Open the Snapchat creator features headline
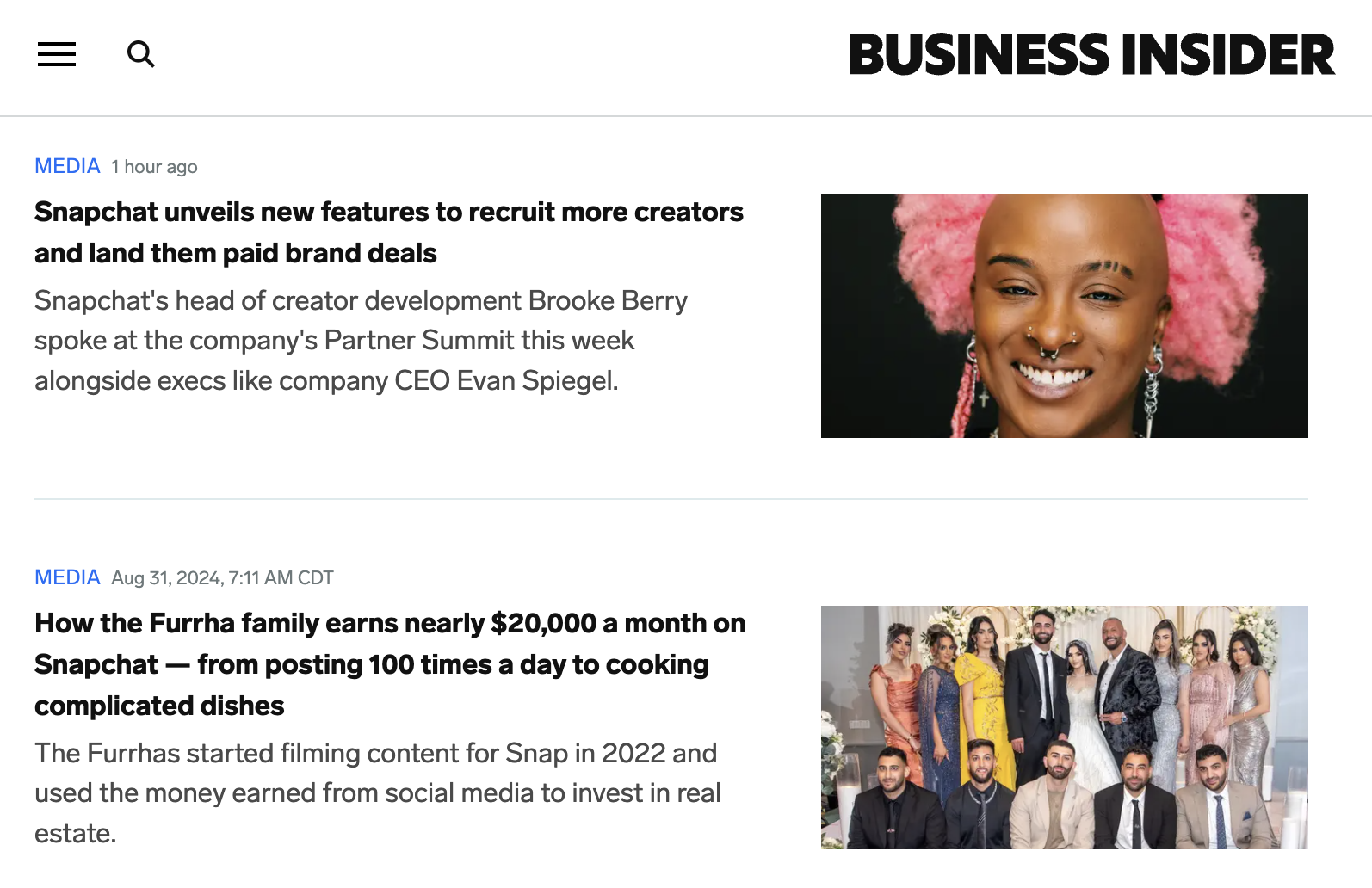 pyautogui.click(x=388, y=232)
